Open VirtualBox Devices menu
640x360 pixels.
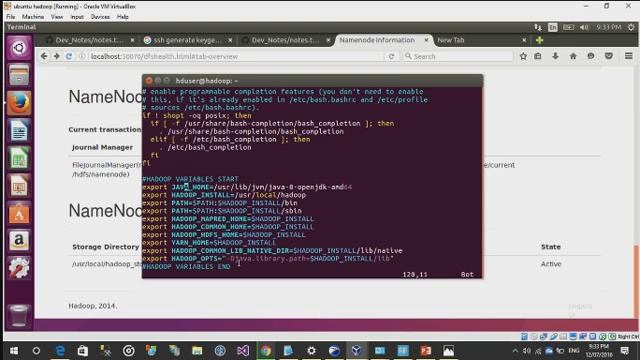pos(100,17)
